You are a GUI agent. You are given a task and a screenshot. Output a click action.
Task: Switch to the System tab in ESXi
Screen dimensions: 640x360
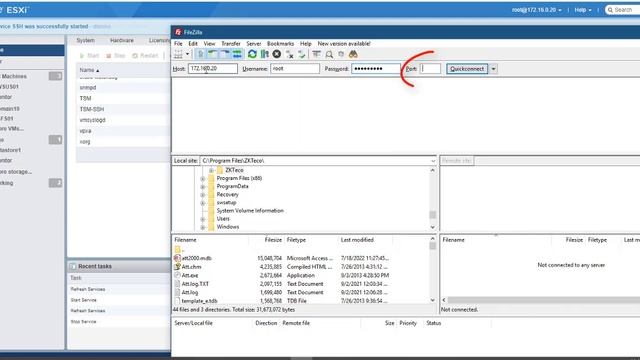85,40
